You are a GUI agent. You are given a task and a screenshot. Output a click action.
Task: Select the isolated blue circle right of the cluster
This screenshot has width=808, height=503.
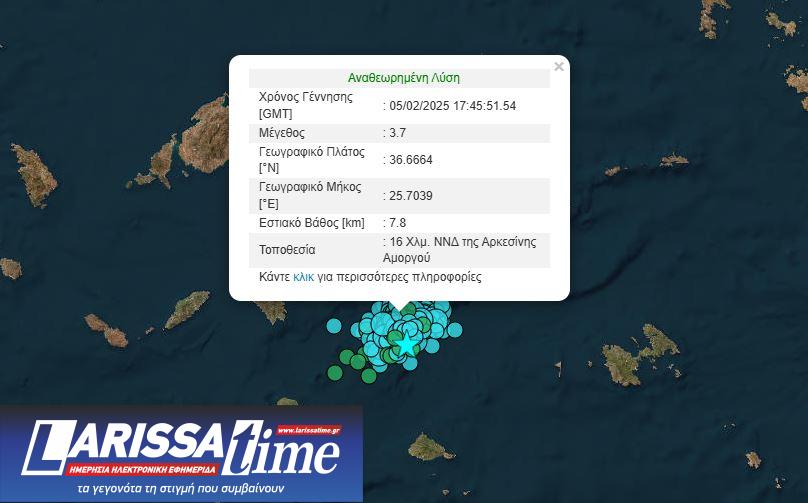pos(455,329)
